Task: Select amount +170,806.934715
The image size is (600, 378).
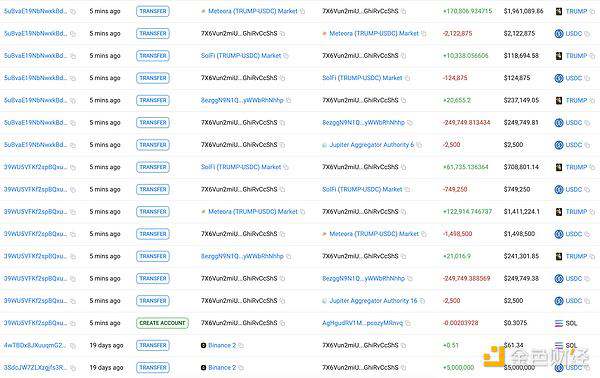Action: point(467,11)
